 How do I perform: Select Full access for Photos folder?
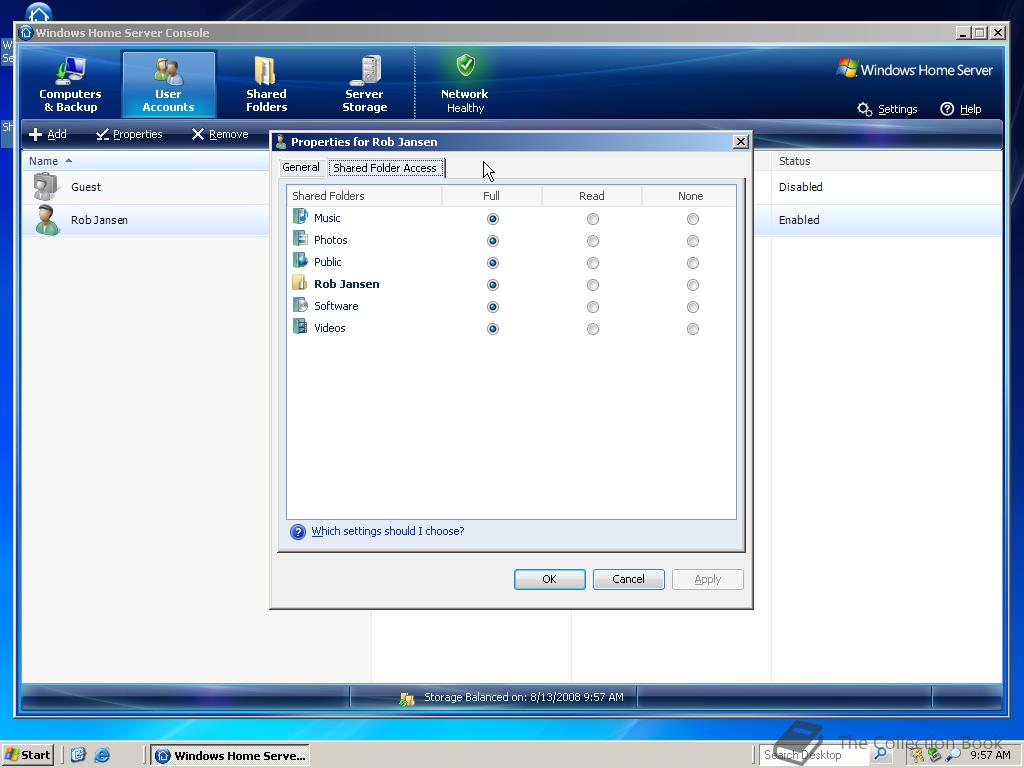coord(492,241)
